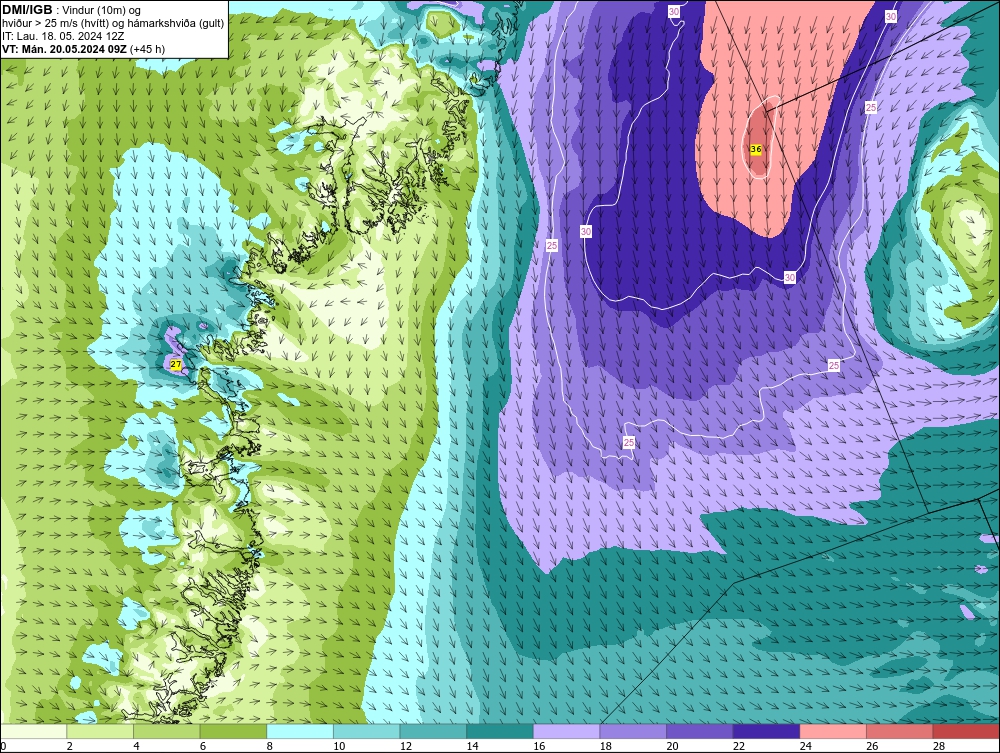Click the legend scale number 12

[406, 746]
